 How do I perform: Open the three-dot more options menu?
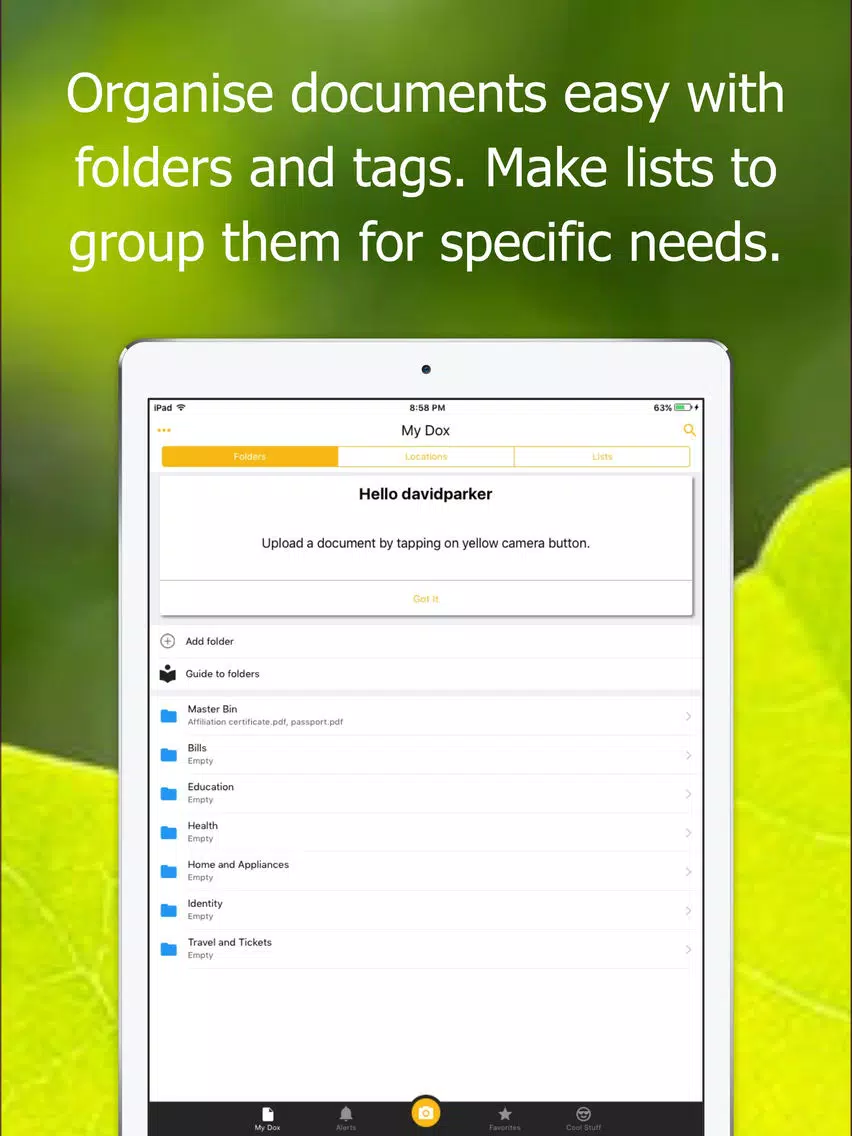click(x=164, y=430)
